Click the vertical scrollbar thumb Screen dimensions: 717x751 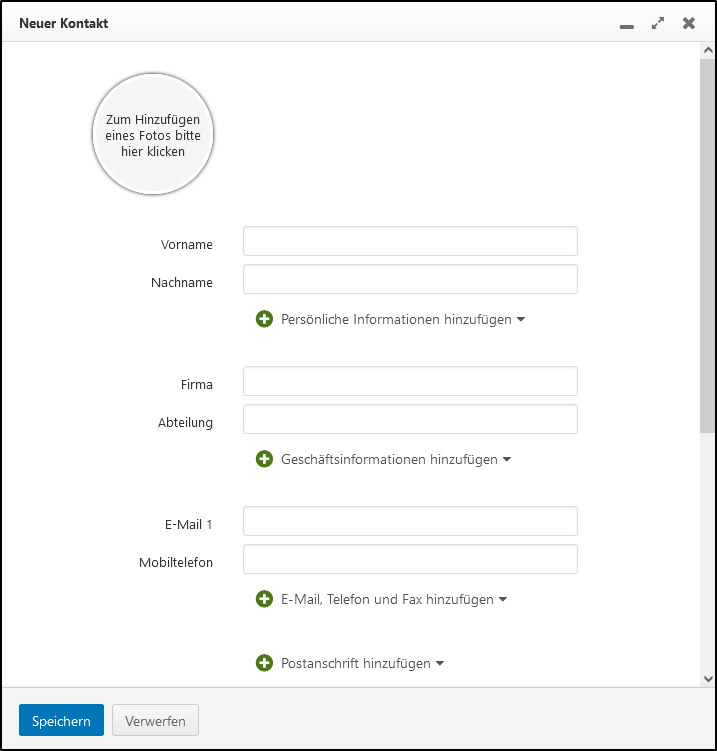click(x=707, y=246)
